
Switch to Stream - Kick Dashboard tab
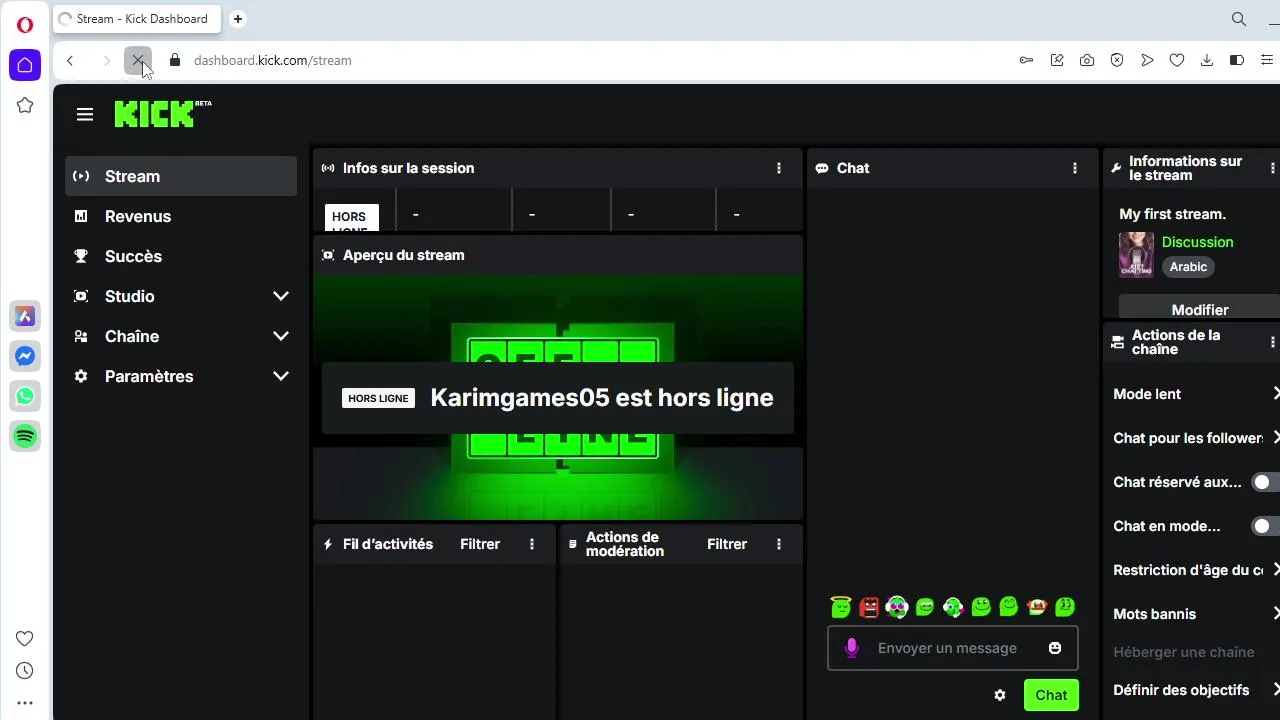(x=137, y=18)
